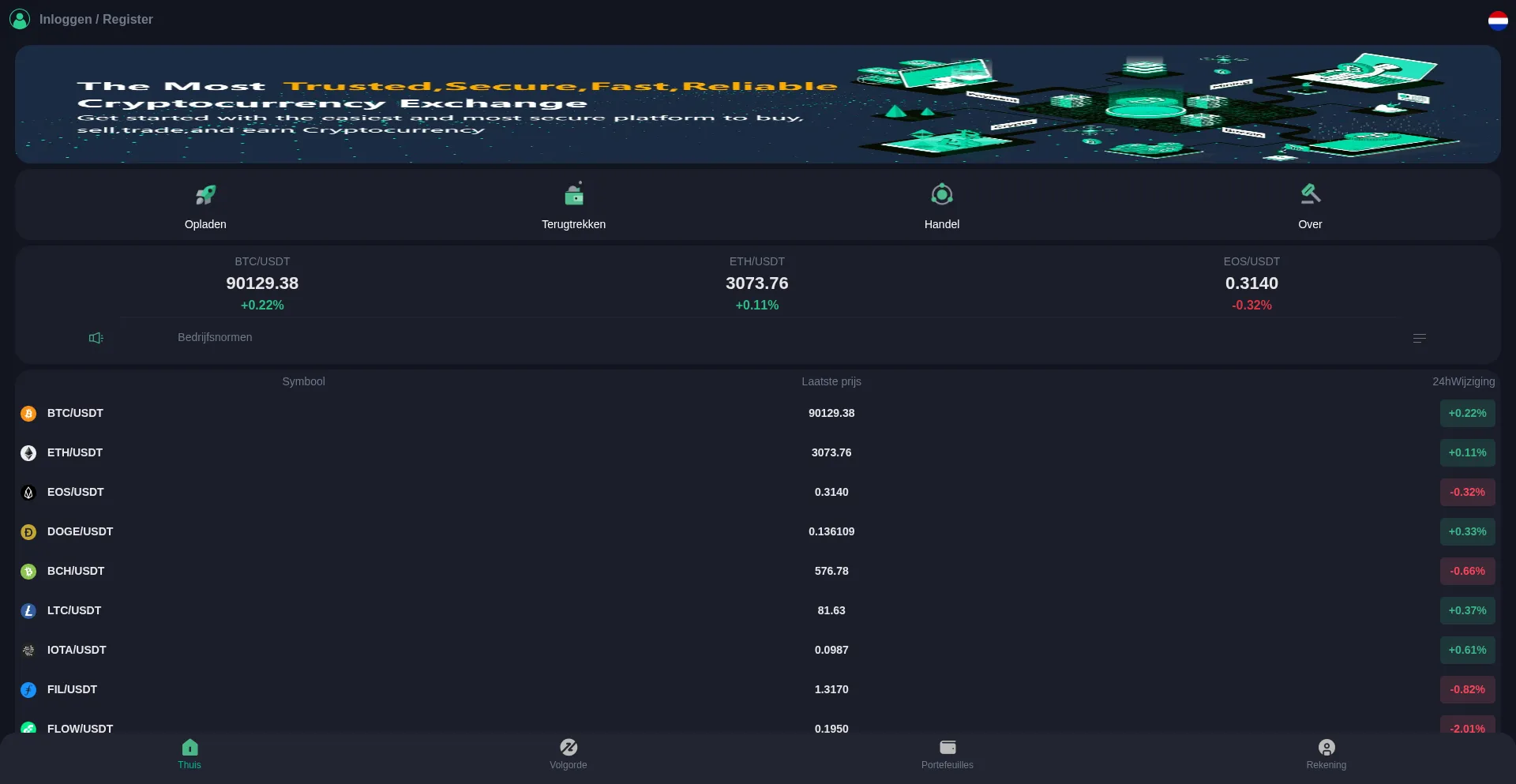
Task: Click the ETH/USDT +0.11% change badge
Action: coord(1467,453)
